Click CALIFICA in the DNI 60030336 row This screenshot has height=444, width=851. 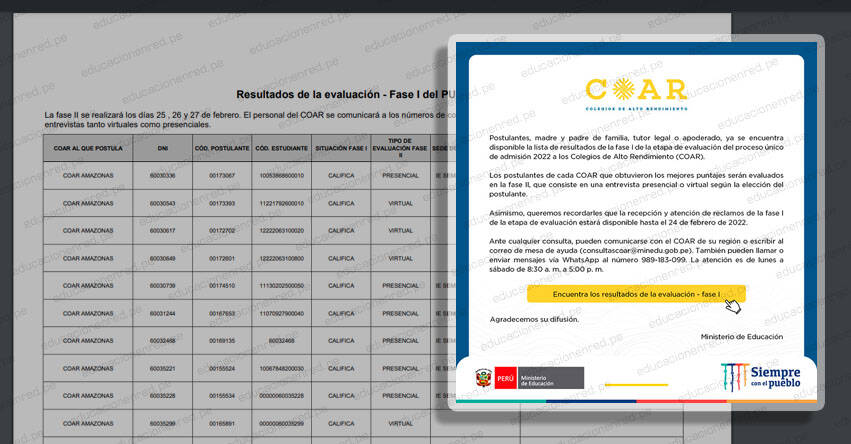pos(341,176)
